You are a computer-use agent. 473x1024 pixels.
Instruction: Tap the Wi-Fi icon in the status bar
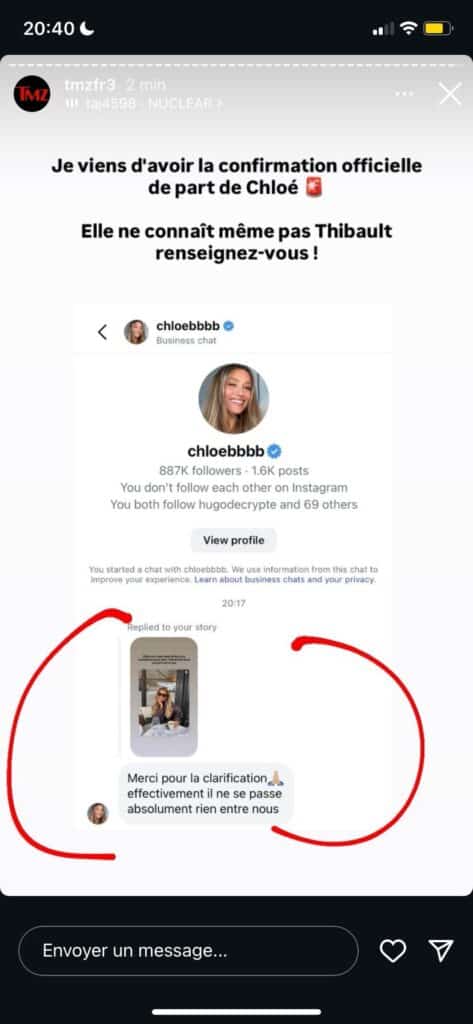pos(408,28)
